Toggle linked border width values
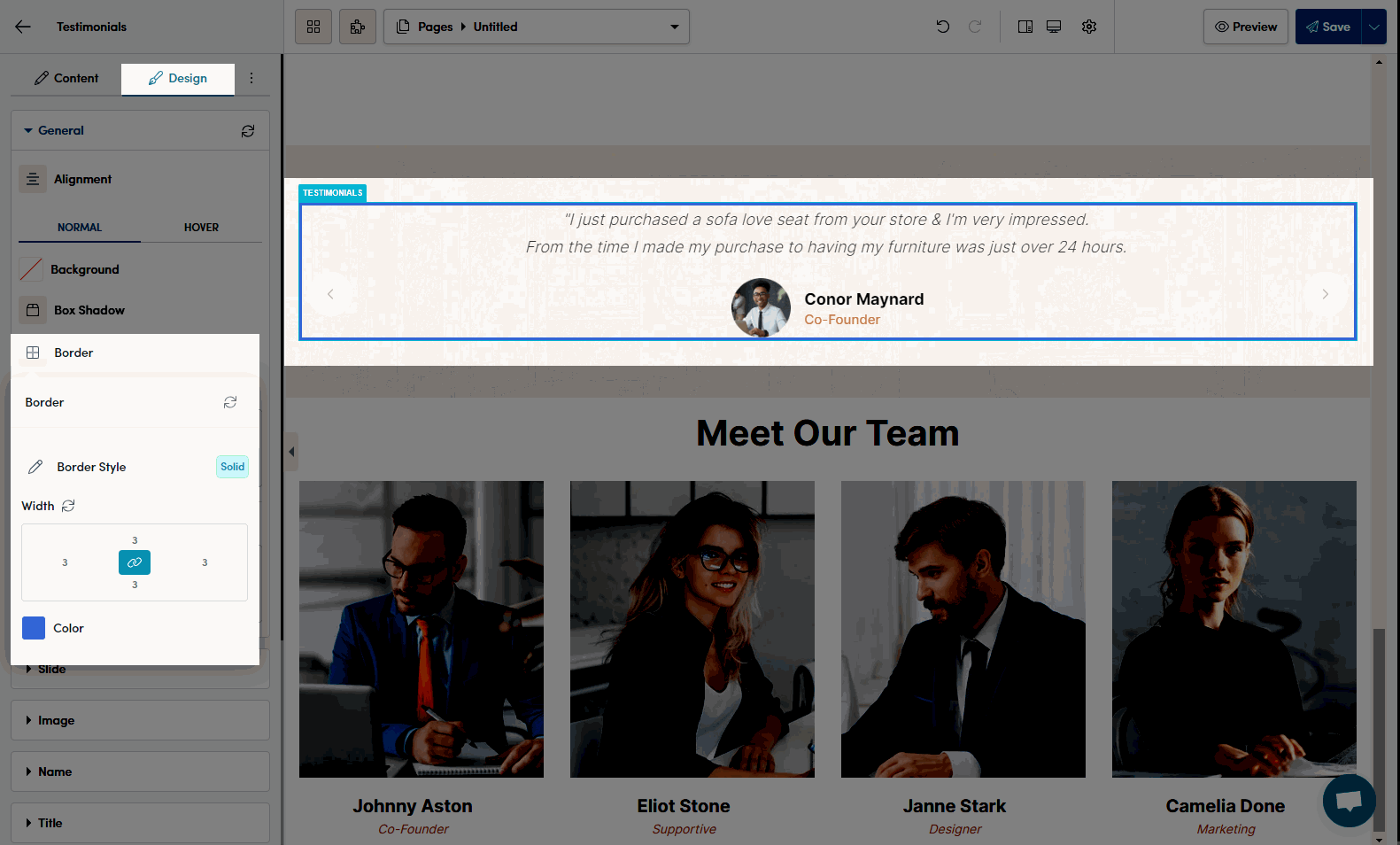 (x=135, y=562)
